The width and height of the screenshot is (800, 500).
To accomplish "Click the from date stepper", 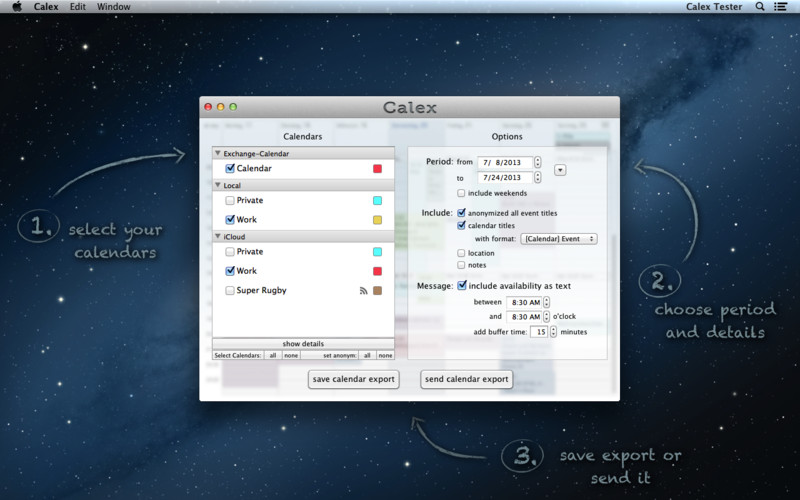I will 537,162.
